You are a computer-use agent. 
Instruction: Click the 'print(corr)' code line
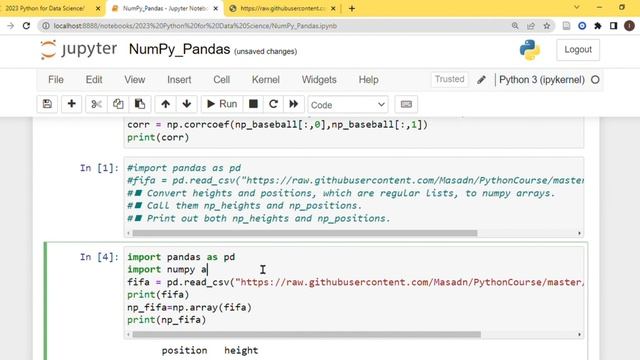pos(158,138)
